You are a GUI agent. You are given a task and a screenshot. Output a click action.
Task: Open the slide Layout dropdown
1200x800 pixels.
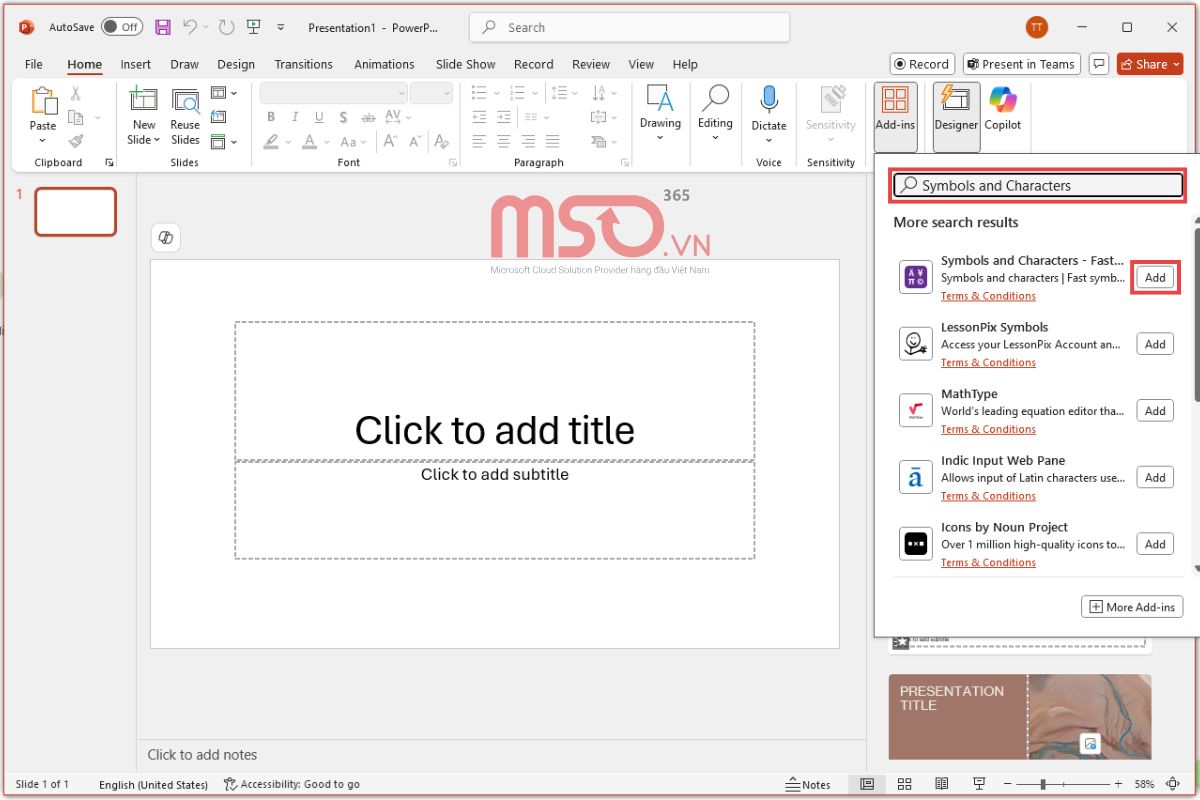tap(225, 93)
